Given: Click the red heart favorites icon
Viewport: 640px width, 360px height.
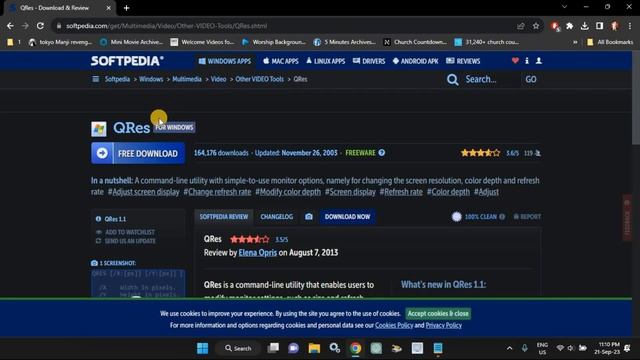Looking at the screenshot, I should pos(515,60).
